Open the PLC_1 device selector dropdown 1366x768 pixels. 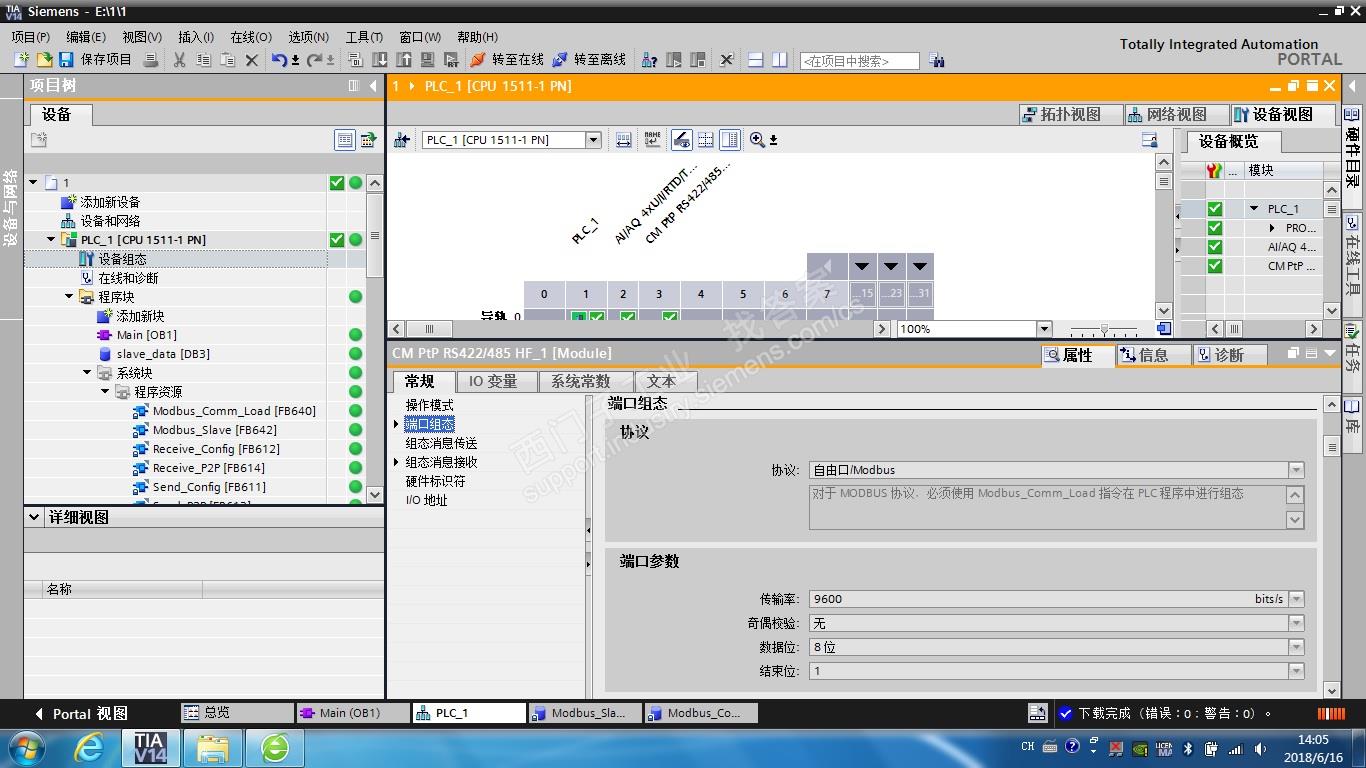[x=593, y=140]
